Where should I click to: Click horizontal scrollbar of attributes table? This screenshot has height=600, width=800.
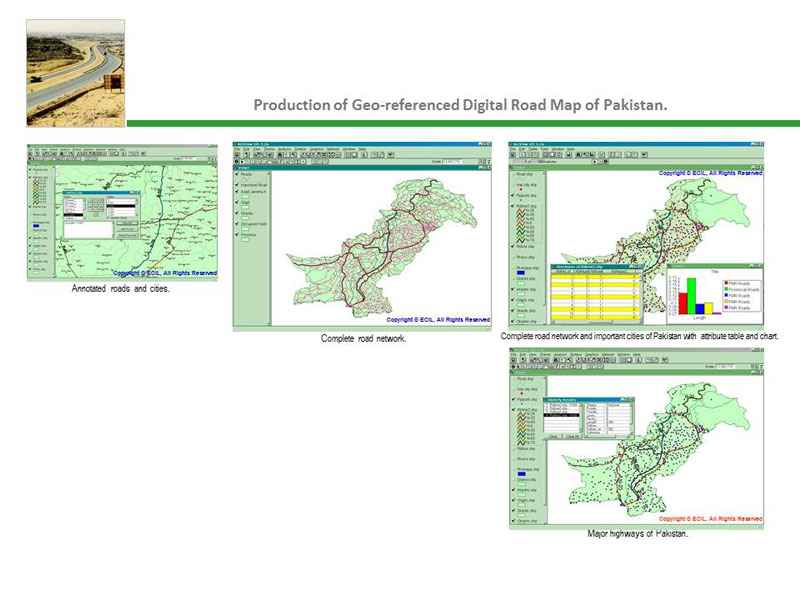595,322
